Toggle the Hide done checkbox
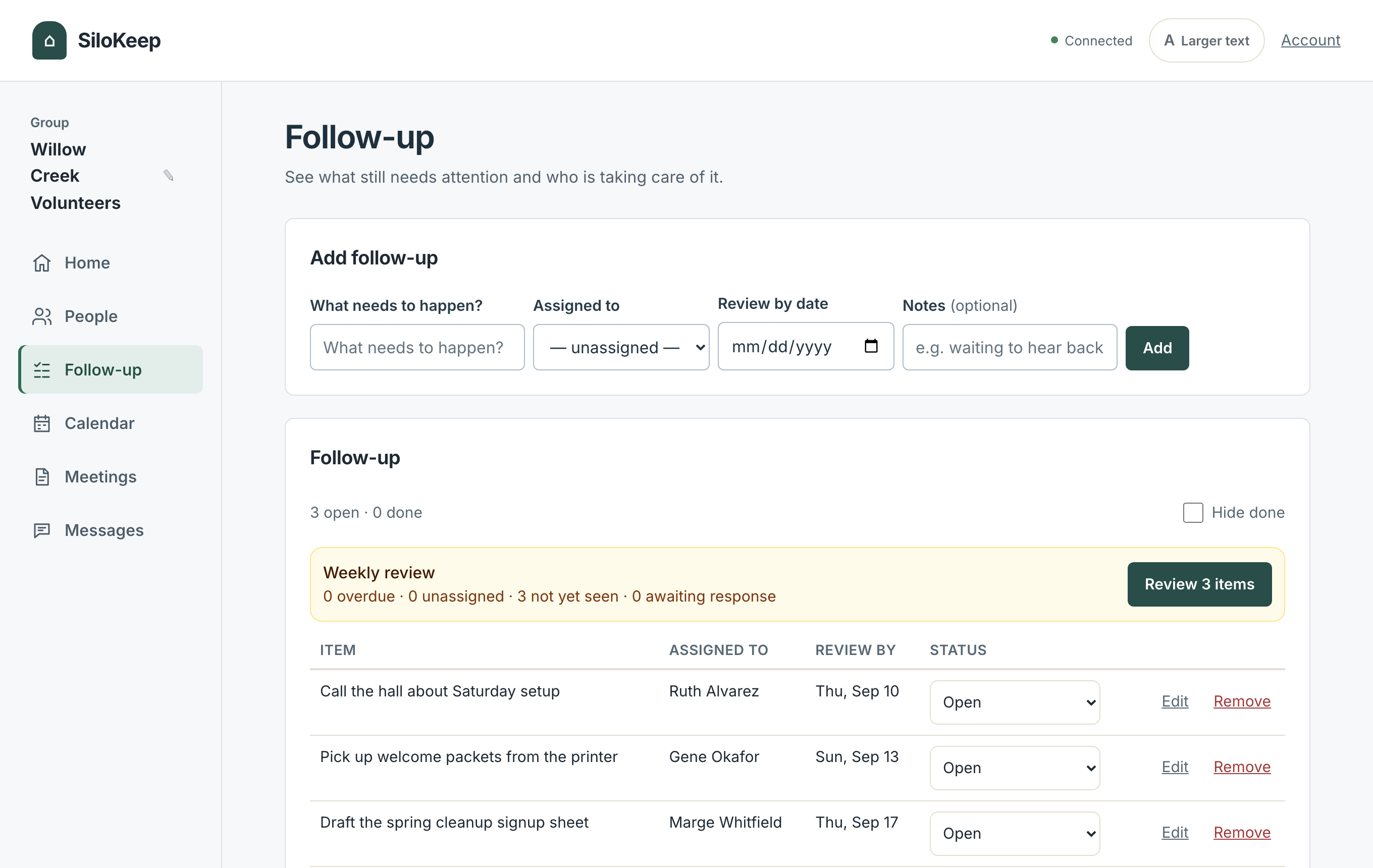1373x868 pixels. point(1193,512)
